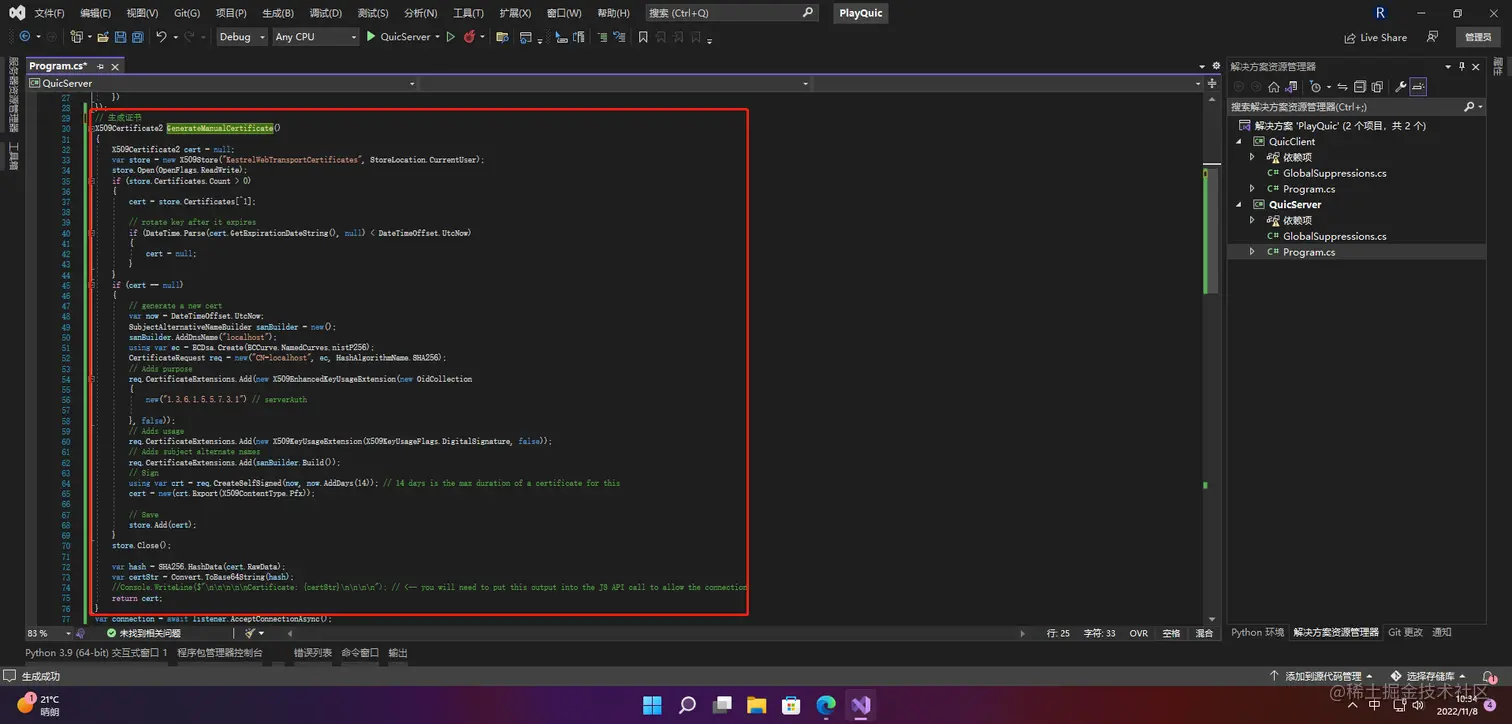
Task: Start without debugging using the hollow play icon
Action: pos(451,37)
